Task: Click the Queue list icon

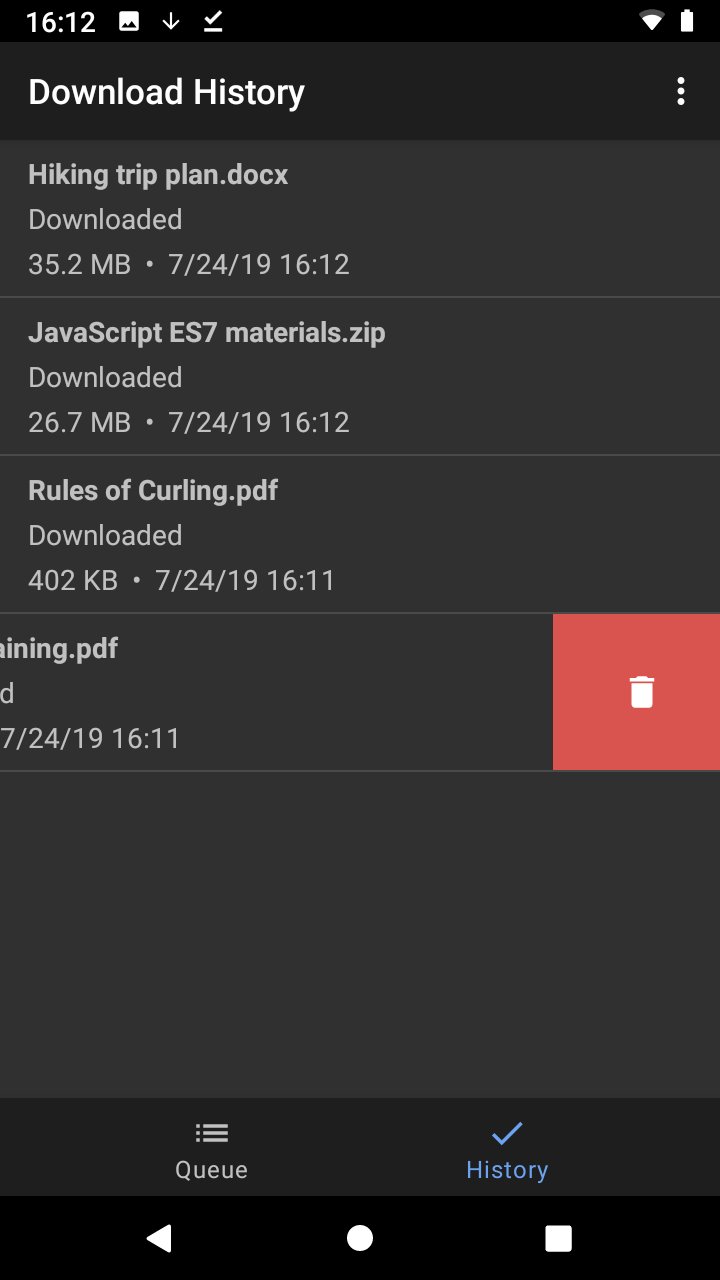Action: [x=211, y=1133]
